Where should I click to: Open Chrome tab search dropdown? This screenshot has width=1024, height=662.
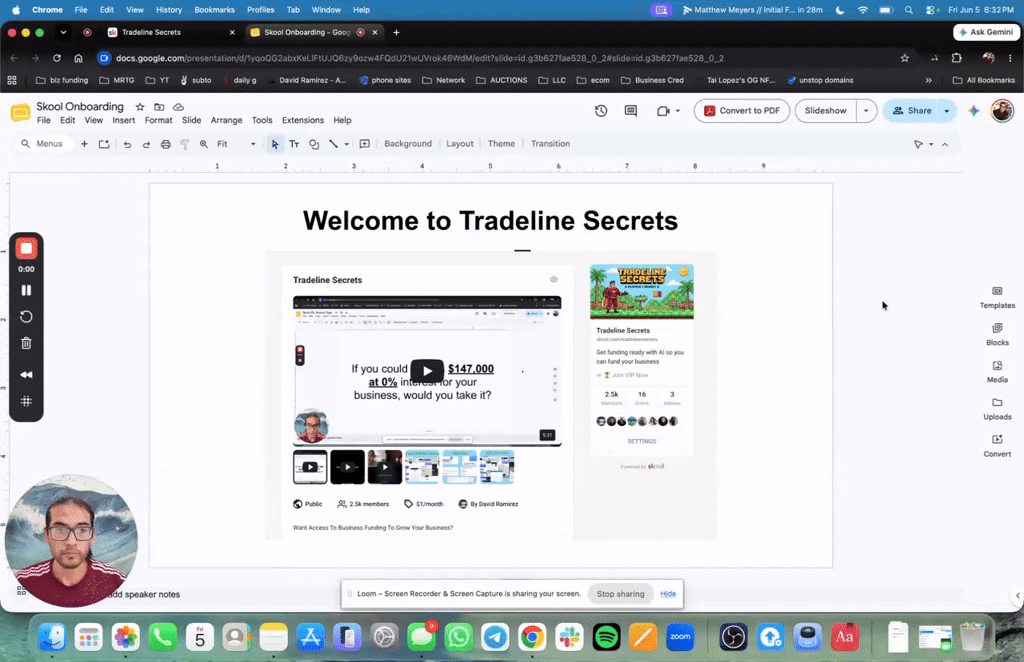(x=63, y=32)
